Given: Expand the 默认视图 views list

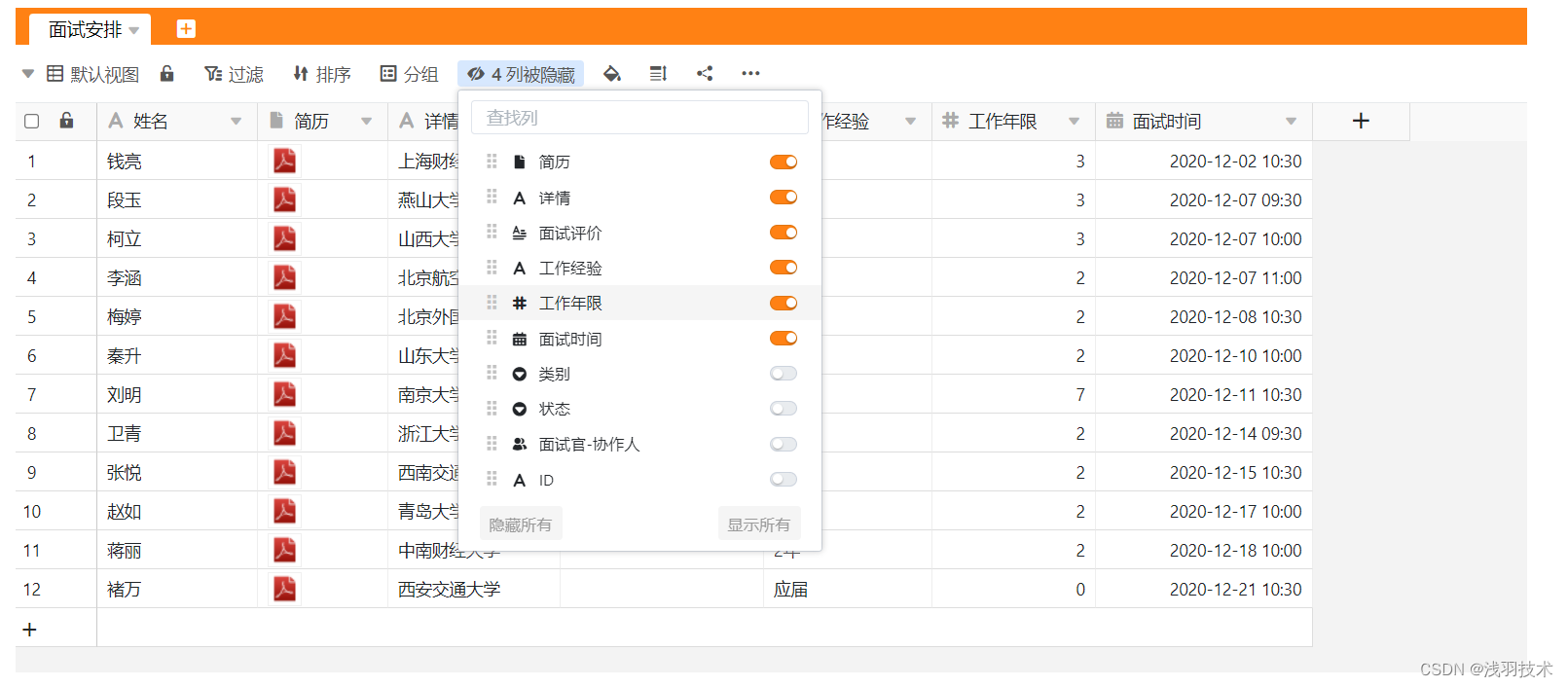Looking at the screenshot, I should [x=27, y=74].
